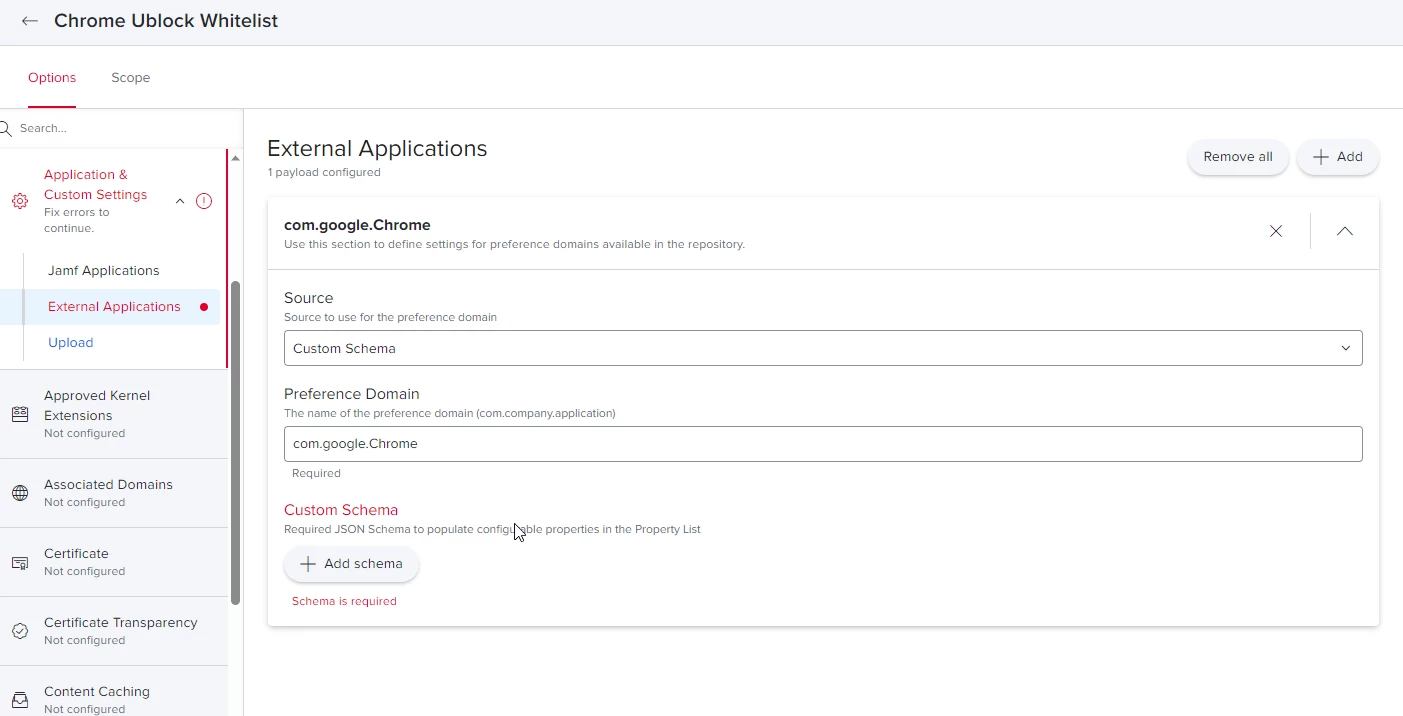The image size is (1403, 716).
Task: Click the Associated Domains globe icon
Action: [x=20, y=493]
